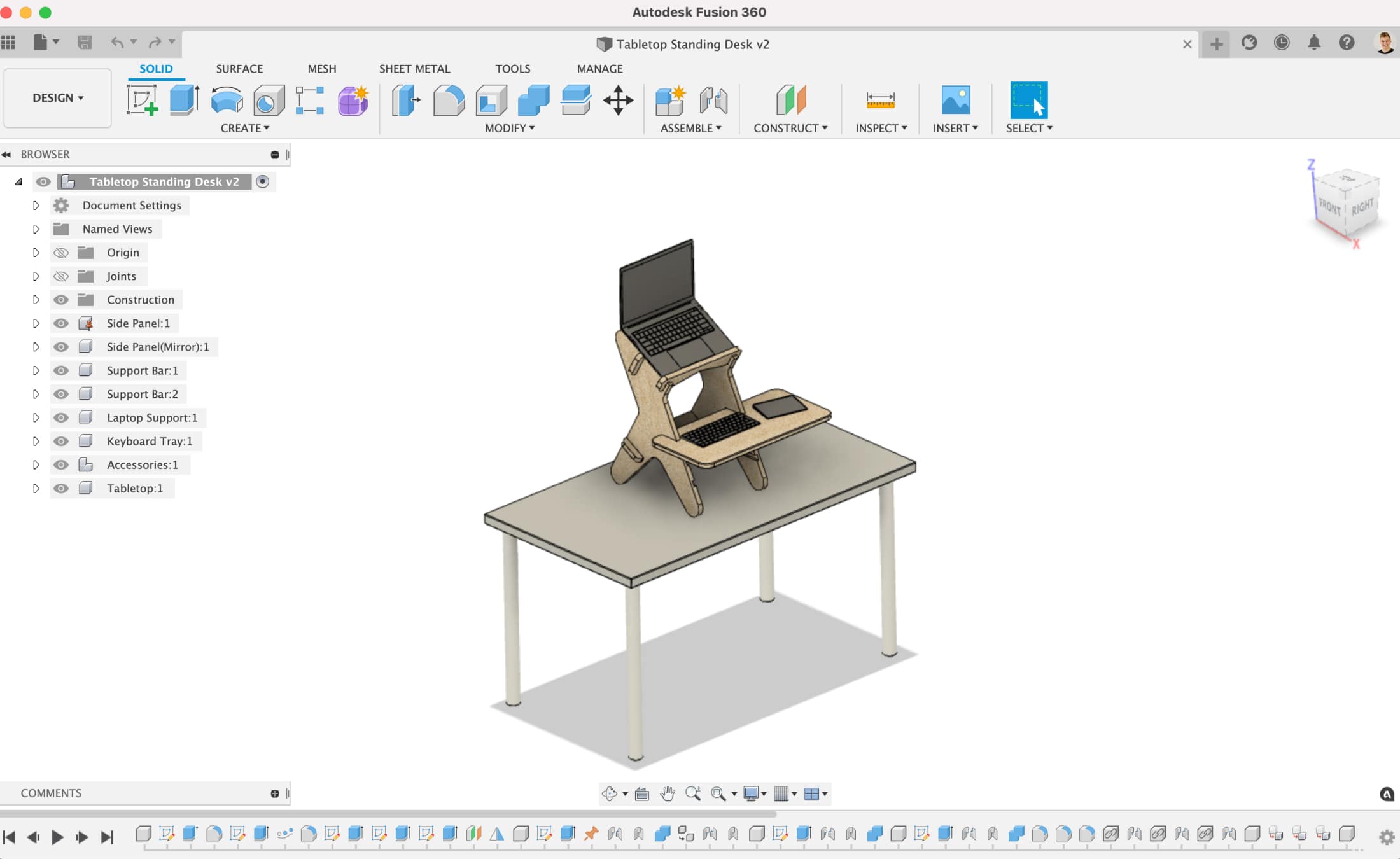Click the Undo button in toolbar
Viewport: 1400px width, 859px height.
(x=116, y=42)
